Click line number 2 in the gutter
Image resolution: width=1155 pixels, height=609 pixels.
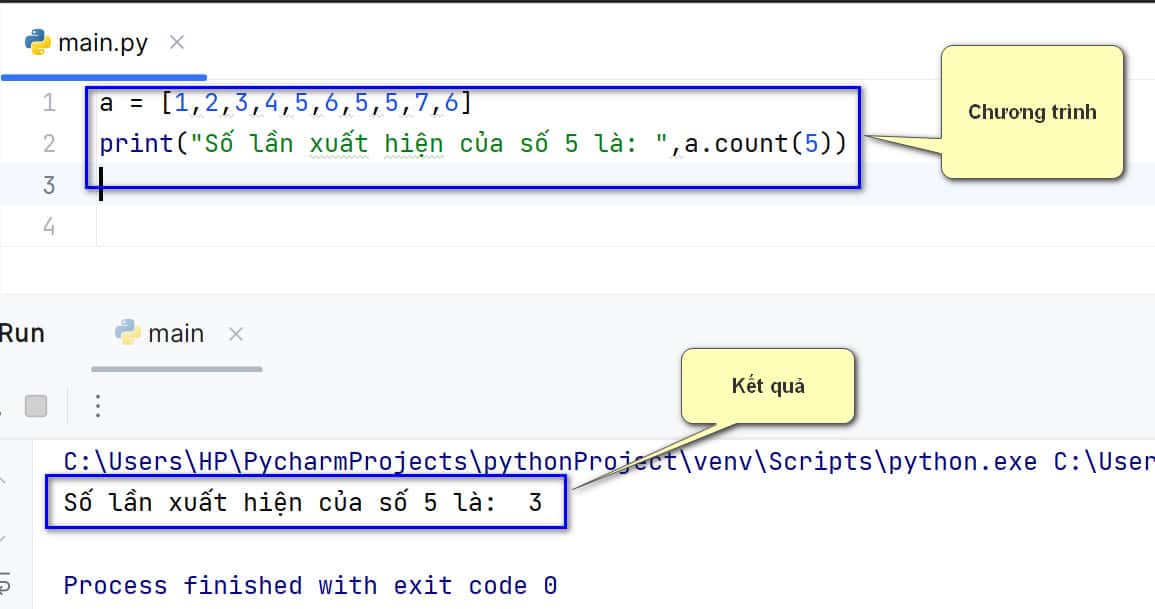[x=49, y=143]
